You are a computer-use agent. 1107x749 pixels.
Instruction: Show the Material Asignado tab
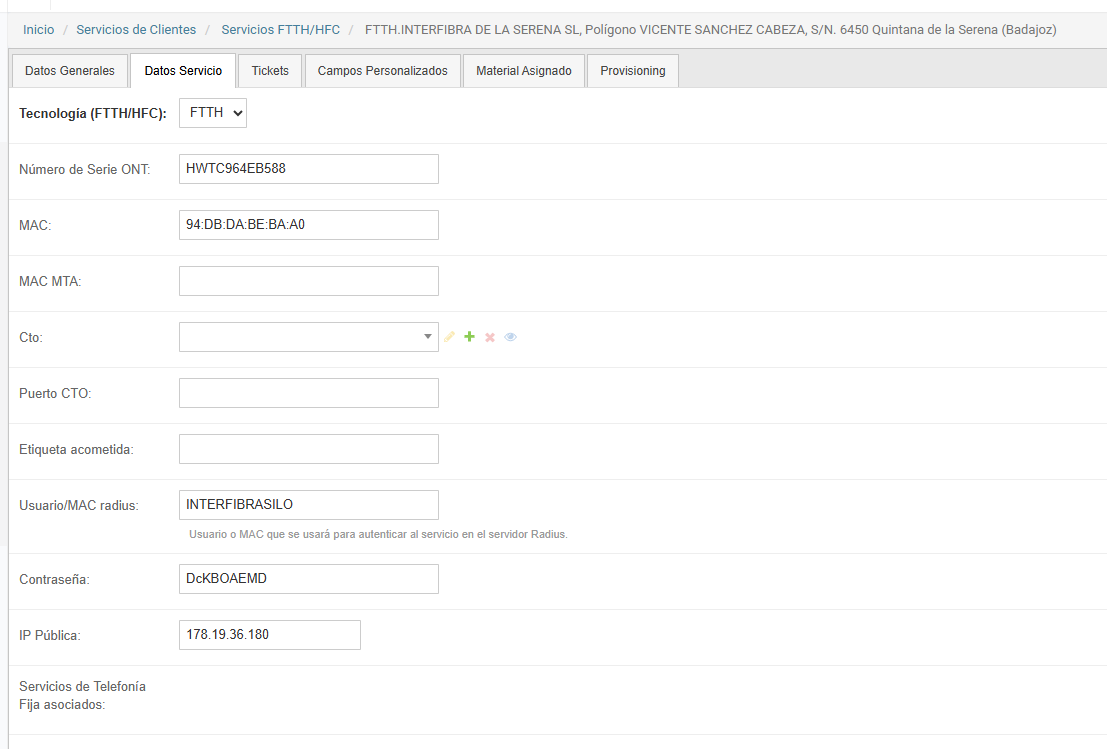point(524,71)
